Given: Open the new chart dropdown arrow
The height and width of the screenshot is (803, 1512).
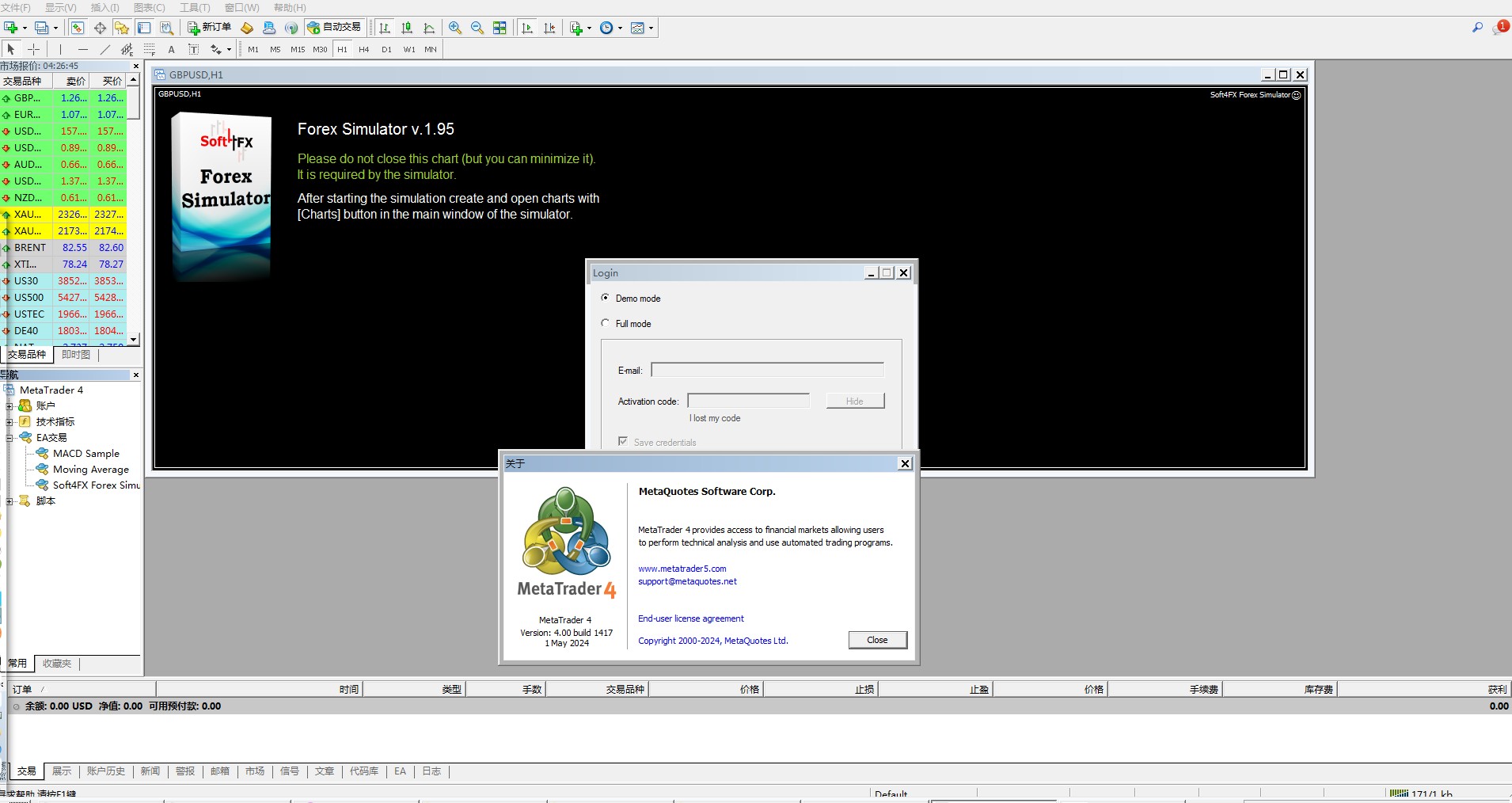Looking at the screenshot, I should click(25, 29).
